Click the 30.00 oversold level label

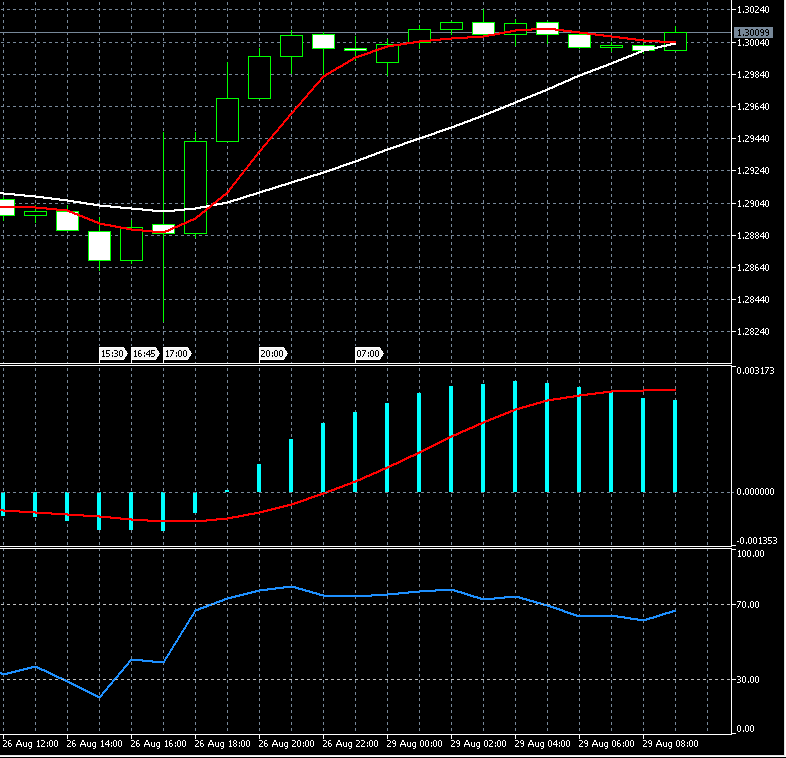748,680
